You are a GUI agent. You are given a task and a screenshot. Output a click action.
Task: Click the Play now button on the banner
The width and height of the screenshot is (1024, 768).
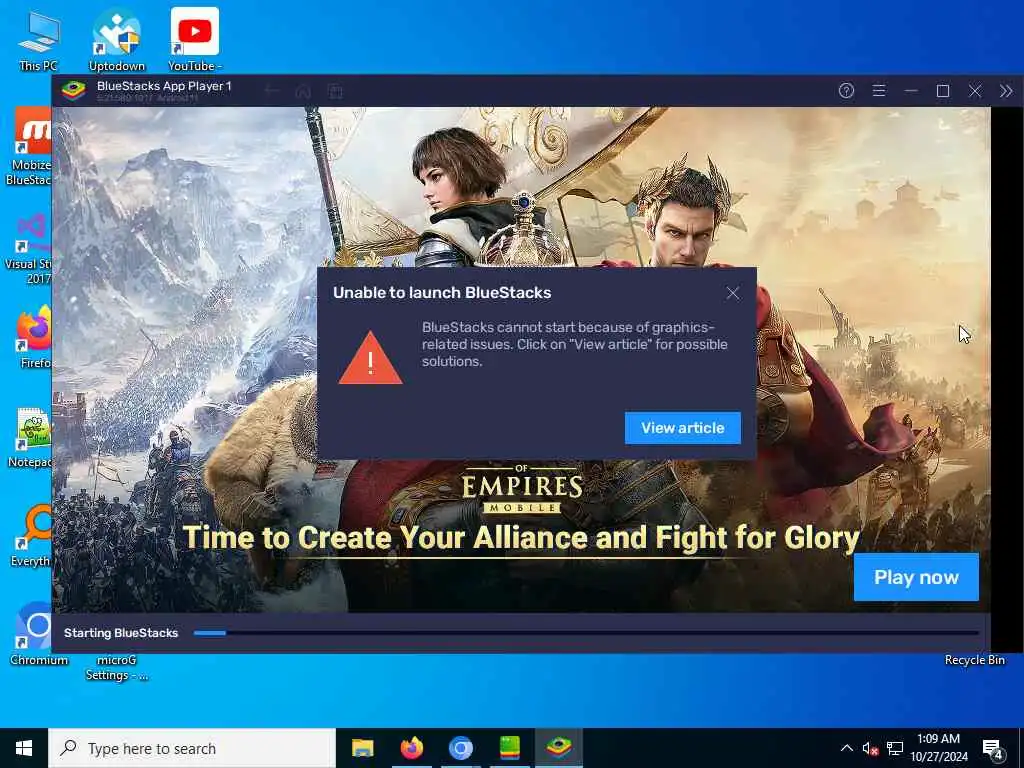tap(916, 577)
